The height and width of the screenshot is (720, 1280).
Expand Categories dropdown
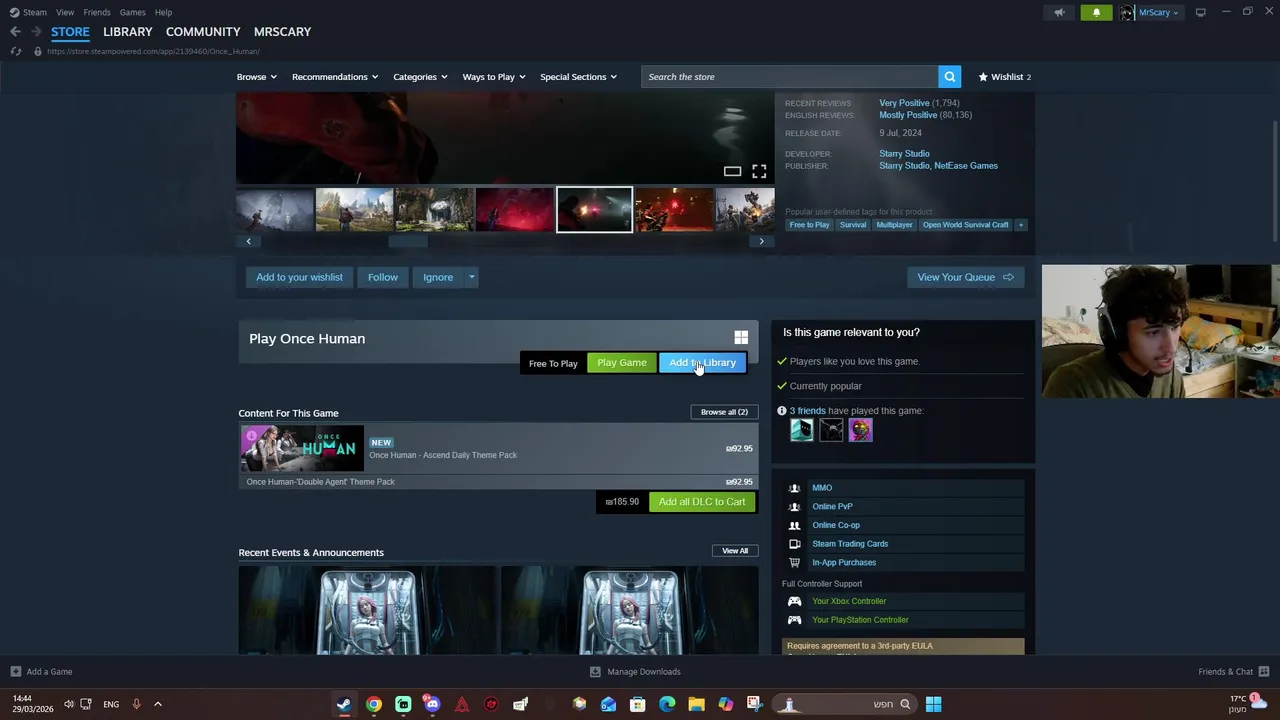tap(420, 77)
